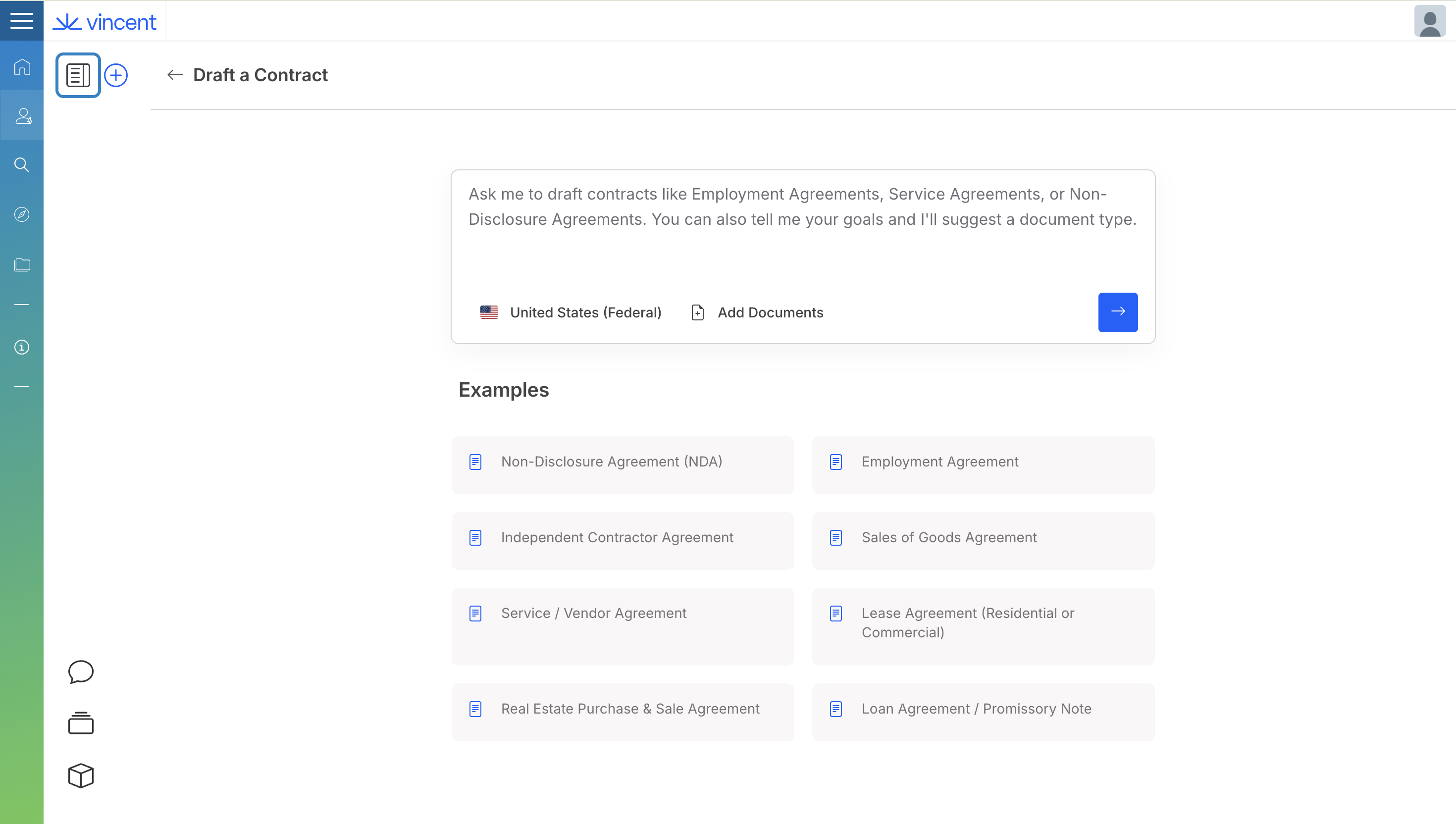This screenshot has height=824, width=1456.
Task: Click the info circle icon
Action: pos(22,347)
